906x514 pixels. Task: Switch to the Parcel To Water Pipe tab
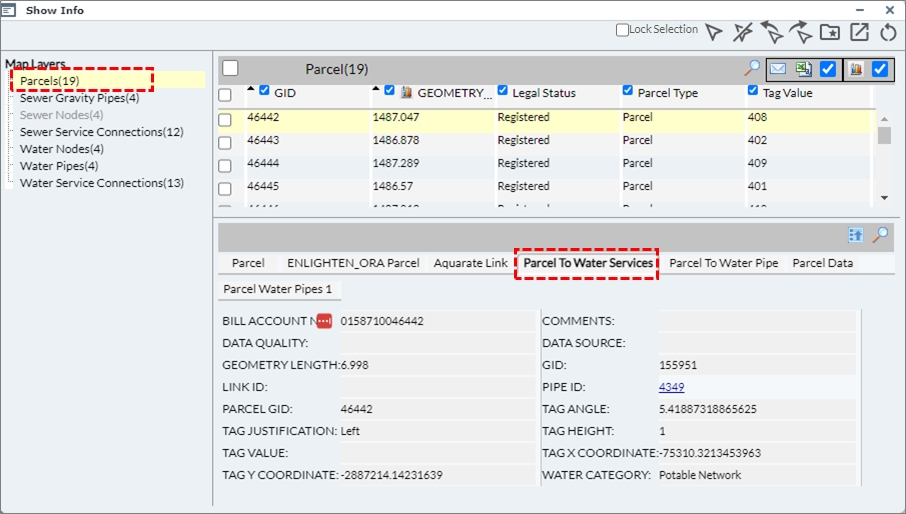pyautogui.click(x=723, y=263)
